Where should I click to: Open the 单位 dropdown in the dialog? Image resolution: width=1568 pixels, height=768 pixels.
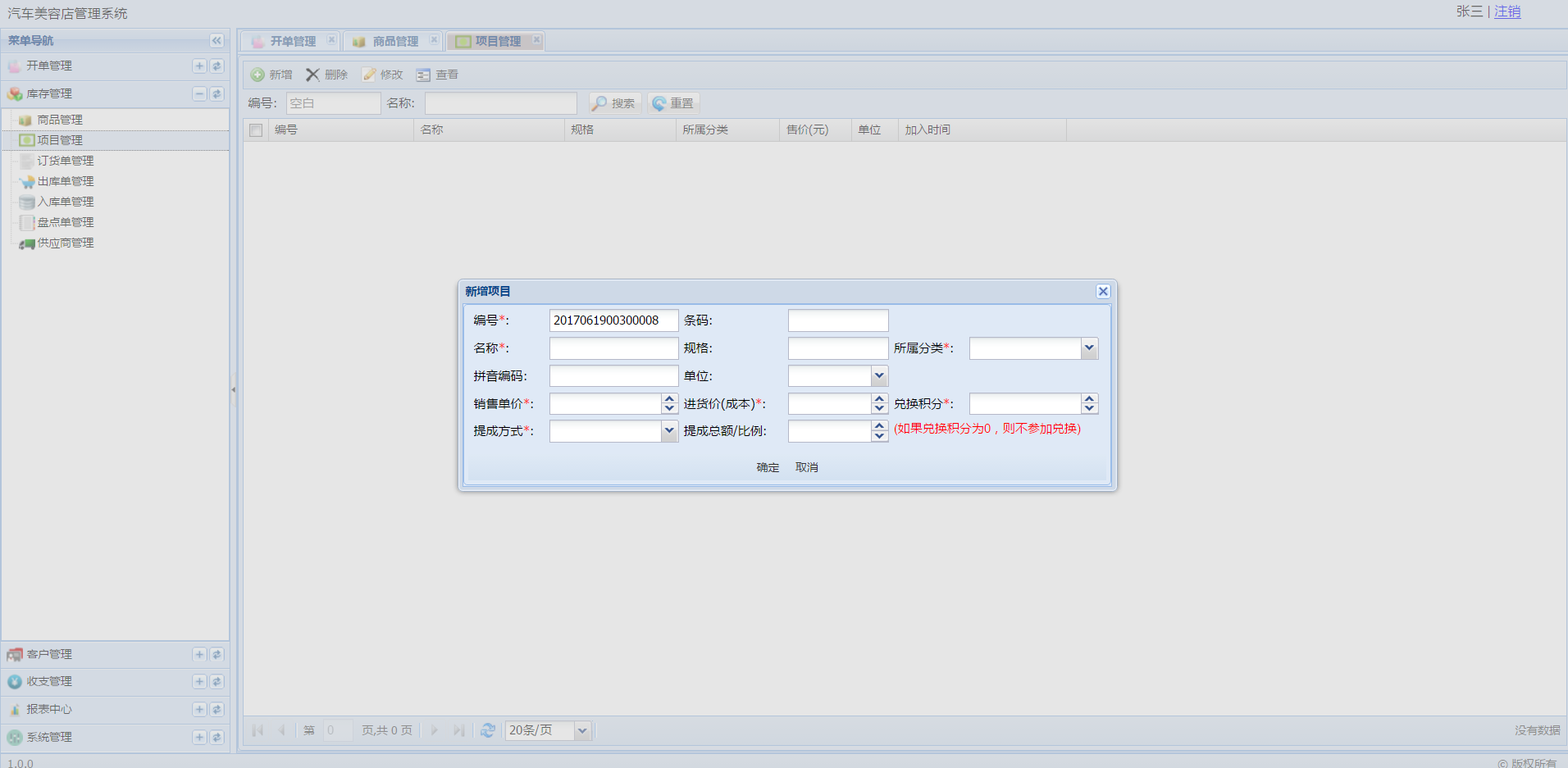(x=879, y=376)
